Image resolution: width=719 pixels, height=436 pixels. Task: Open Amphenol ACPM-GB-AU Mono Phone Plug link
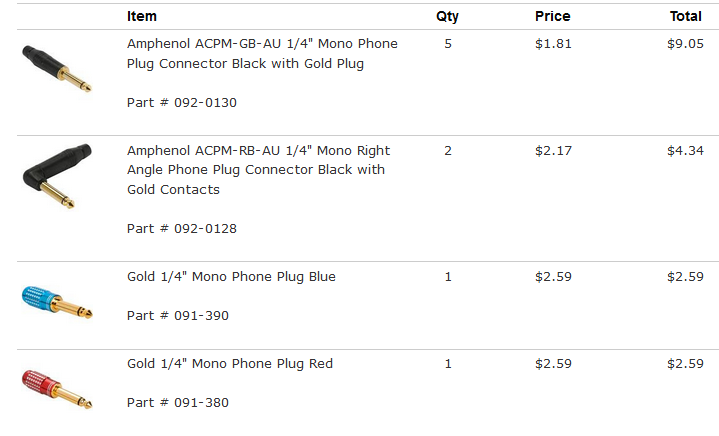pos(262,54)
